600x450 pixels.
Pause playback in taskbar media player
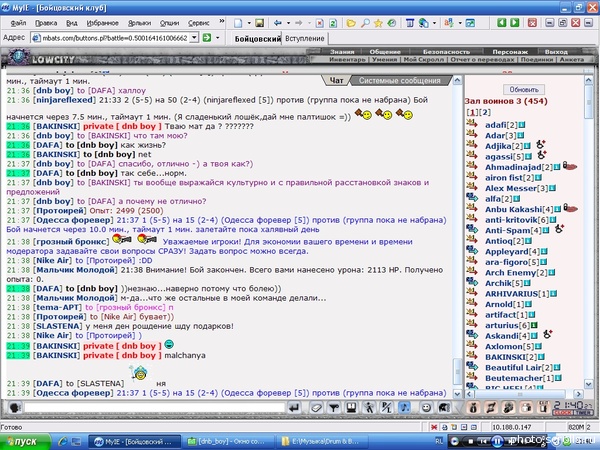coord(497,442)
